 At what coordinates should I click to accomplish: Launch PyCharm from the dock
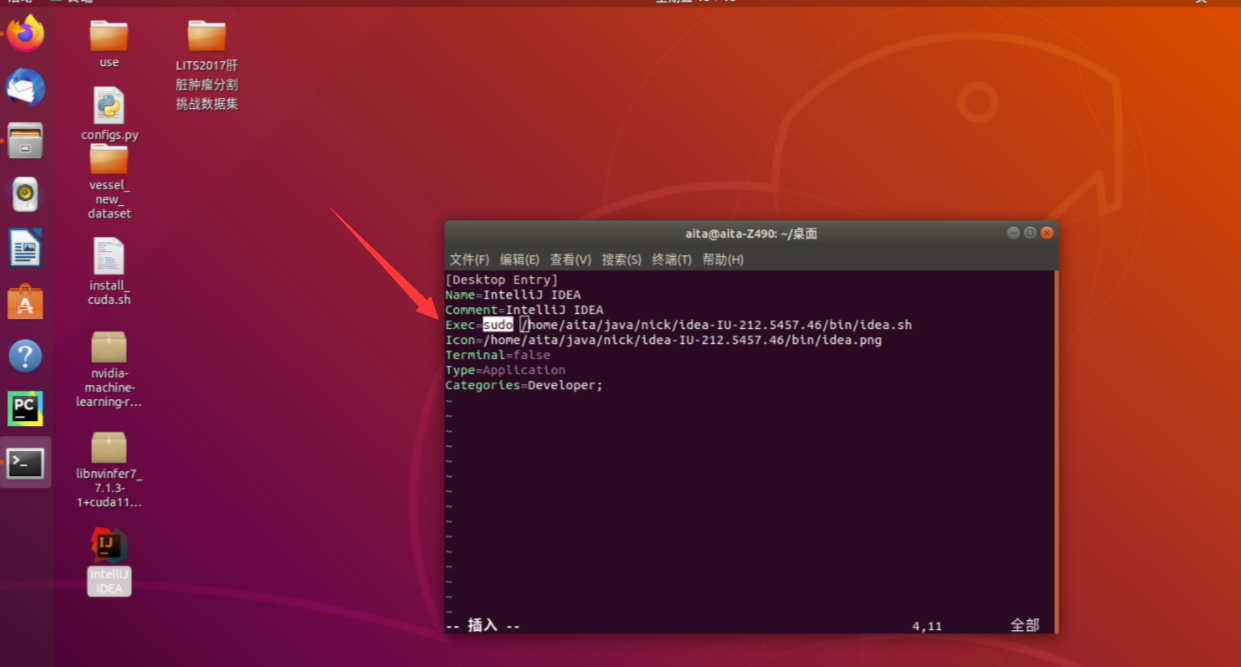coord(25,408)
